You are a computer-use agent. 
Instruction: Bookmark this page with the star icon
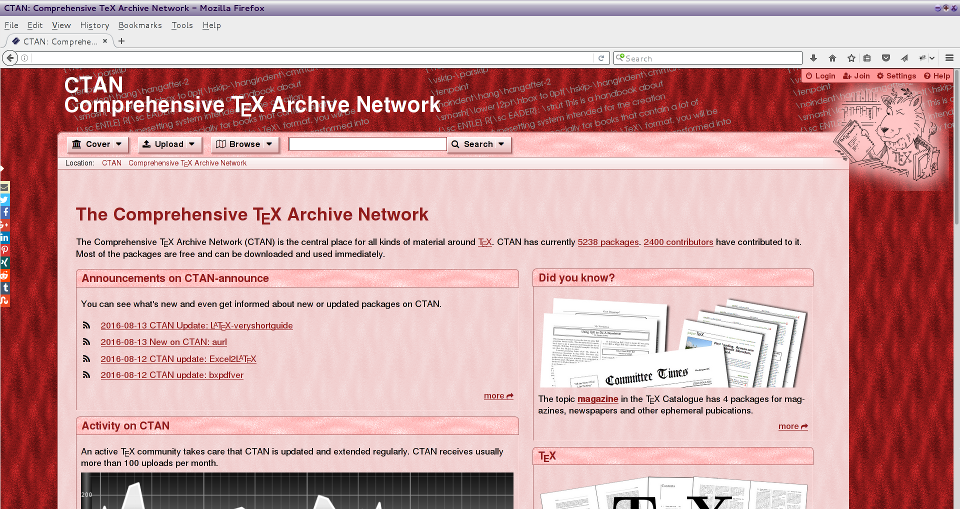(x=850, y=58)
